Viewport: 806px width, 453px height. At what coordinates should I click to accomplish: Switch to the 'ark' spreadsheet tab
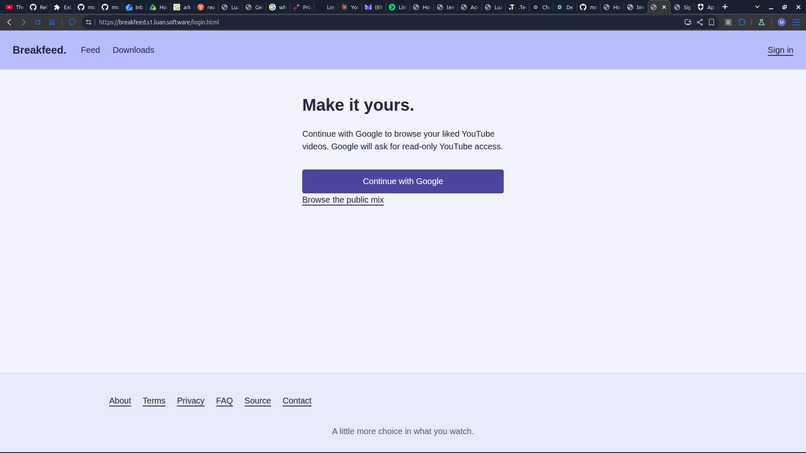click(182, 7)
